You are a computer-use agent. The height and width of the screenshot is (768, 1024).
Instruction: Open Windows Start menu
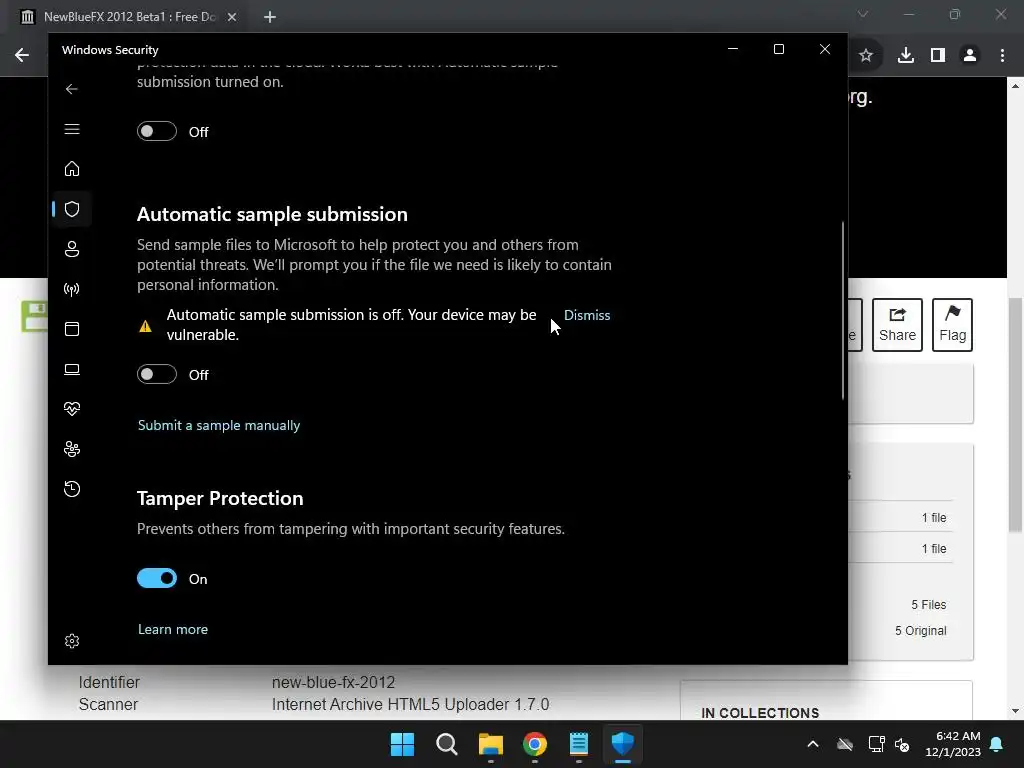pyautogui.click(x=402, y=744)
